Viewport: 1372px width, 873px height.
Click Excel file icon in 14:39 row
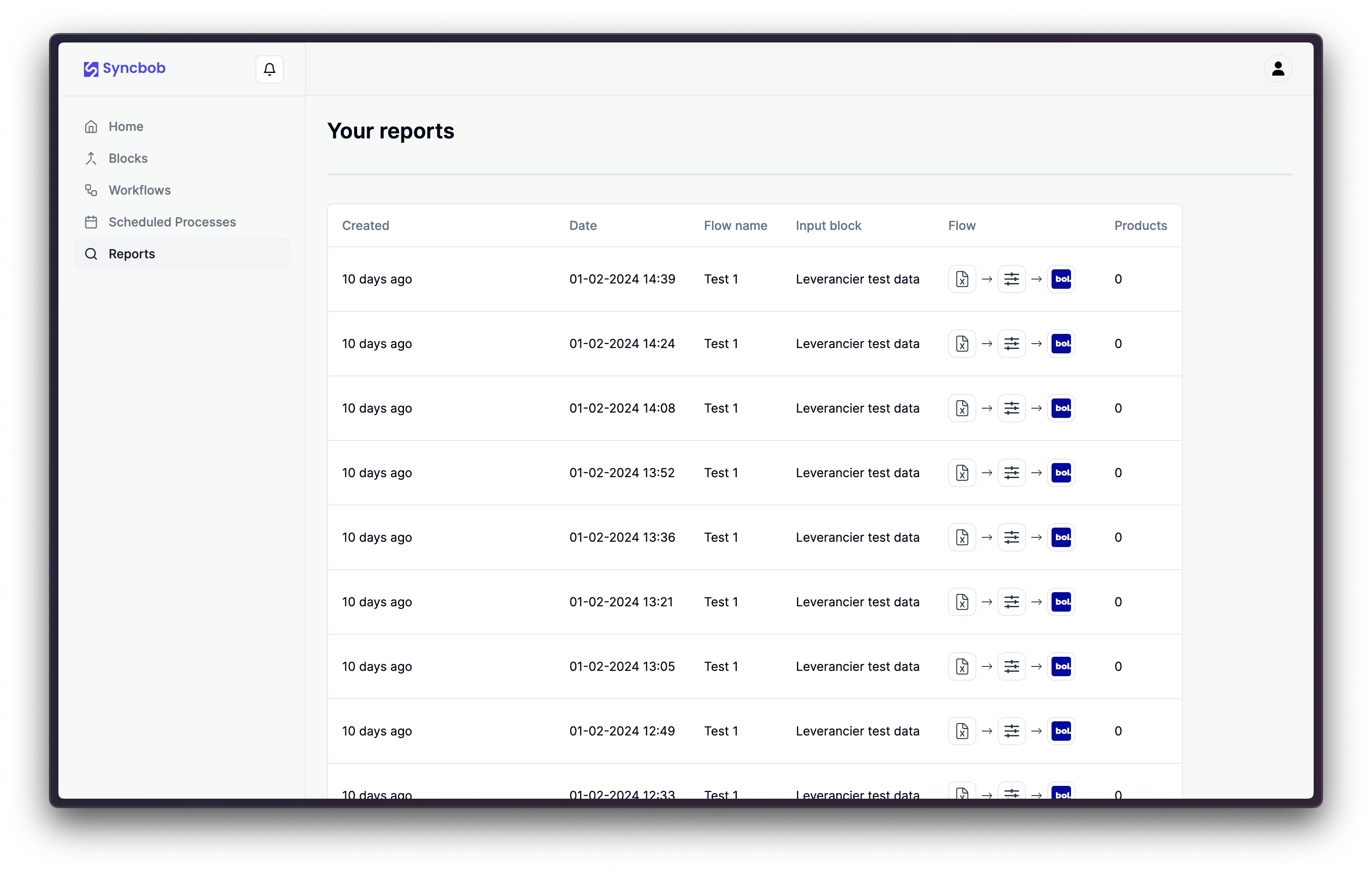(962, 280)
